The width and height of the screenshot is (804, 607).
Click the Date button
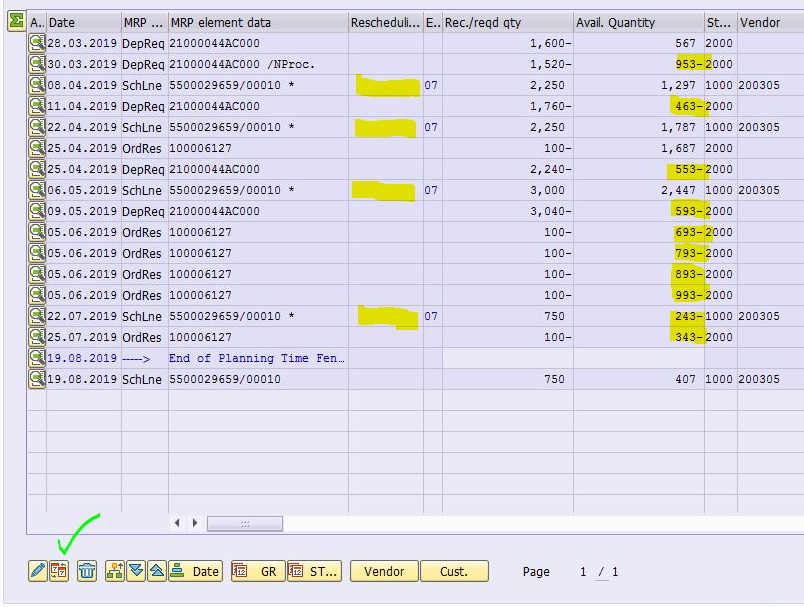point(196,572)
